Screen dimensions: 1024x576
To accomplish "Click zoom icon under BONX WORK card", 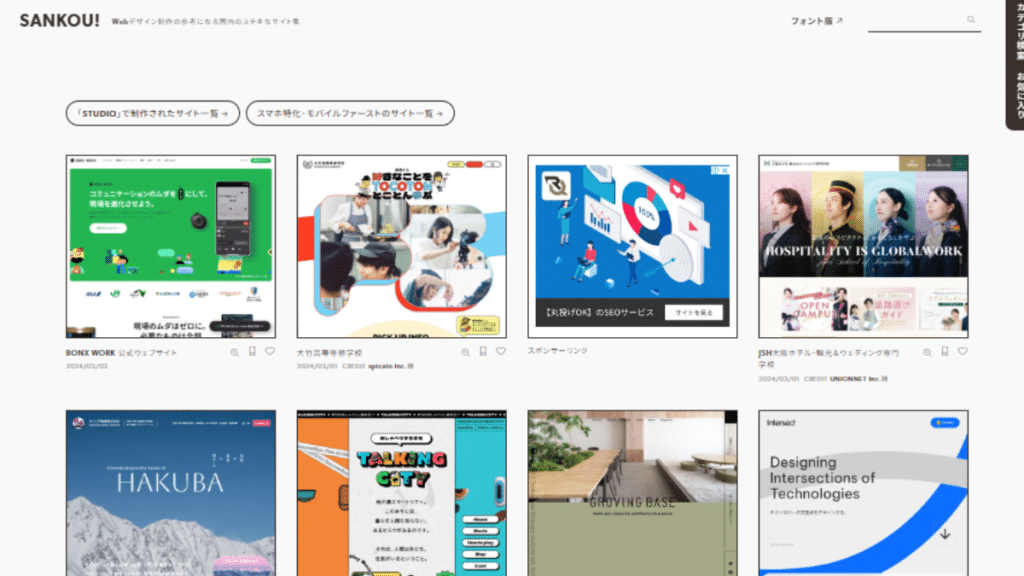I will tap(235, 352).
